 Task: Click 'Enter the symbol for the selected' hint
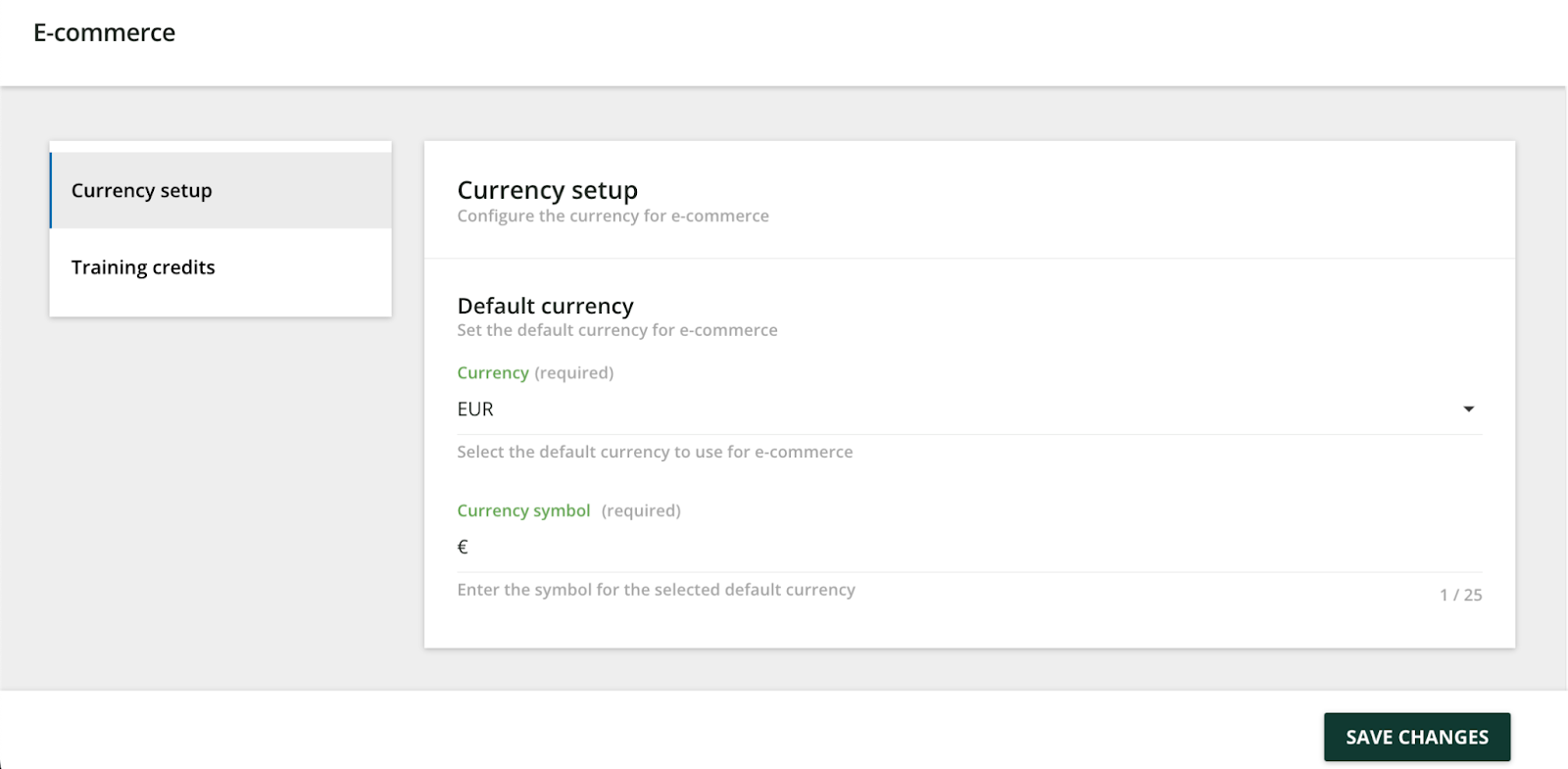(656, 590)
